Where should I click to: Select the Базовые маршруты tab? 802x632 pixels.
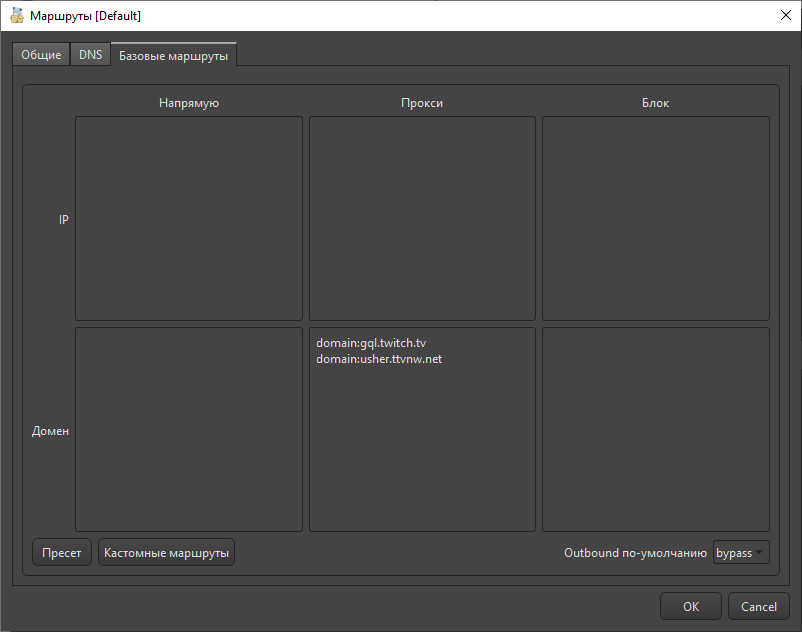(173, 55)
